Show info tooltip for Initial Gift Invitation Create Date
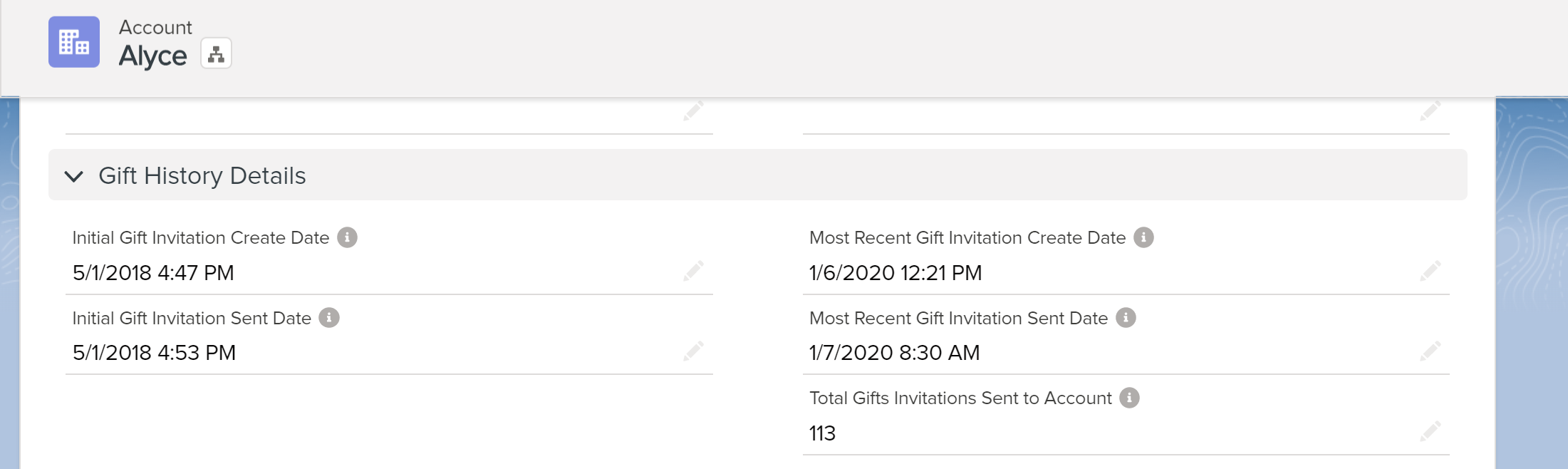This screenshot has height=469, width=1568. click(x=347, y=237)
